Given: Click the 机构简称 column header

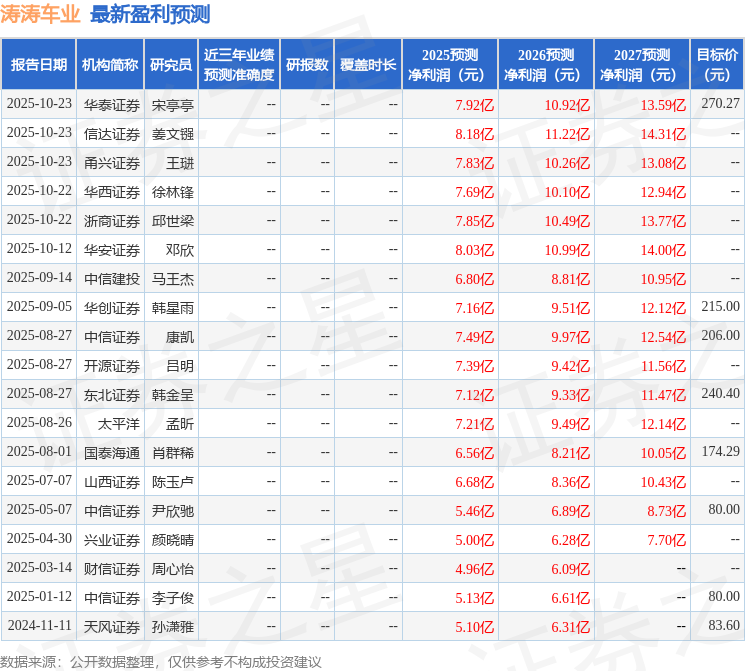Looking at the screenshot, I should coord(110,65).
